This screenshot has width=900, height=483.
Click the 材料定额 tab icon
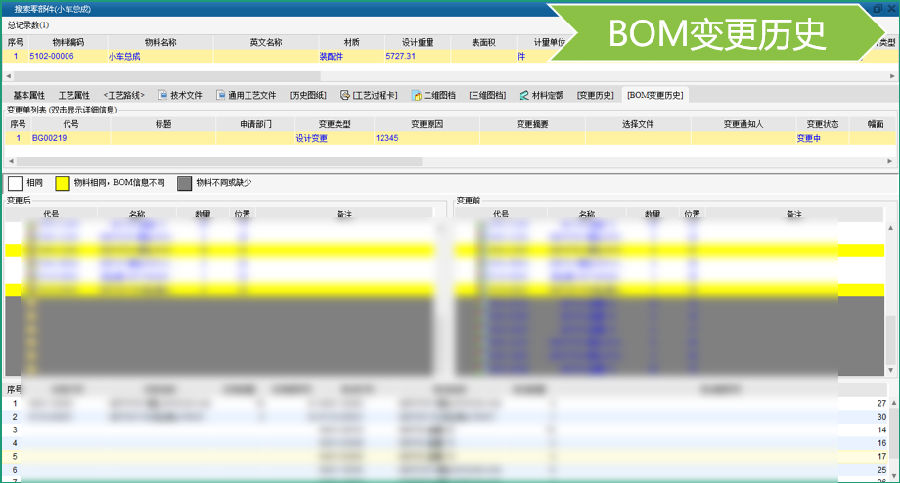point(524,95)
